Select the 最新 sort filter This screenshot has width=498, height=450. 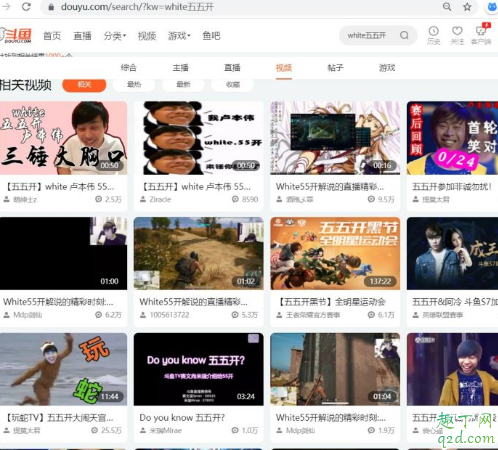(x=183, y=85)
